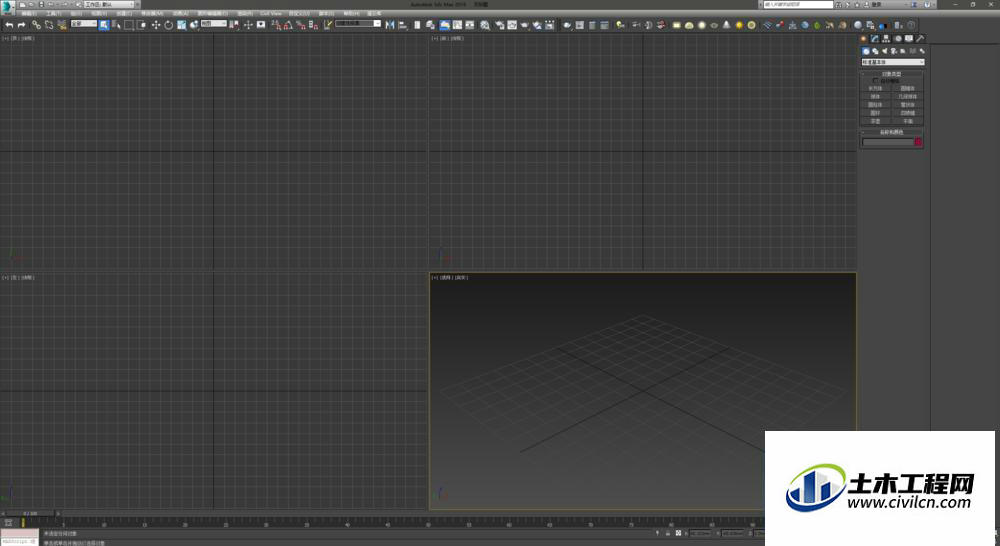Open the Selection Filter dropdown (全部)
Screen dimensions: 1000x546
[84, 24]
